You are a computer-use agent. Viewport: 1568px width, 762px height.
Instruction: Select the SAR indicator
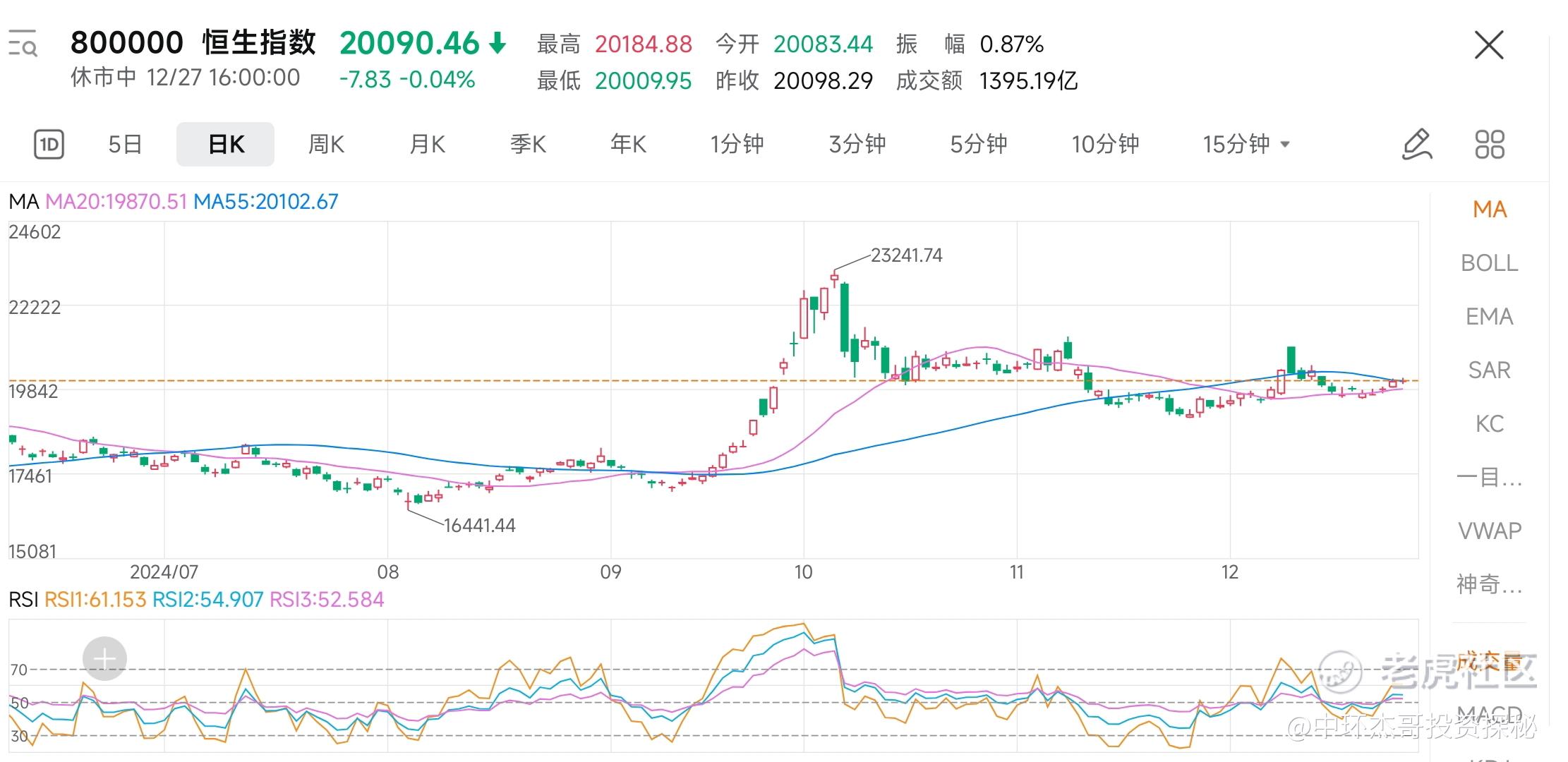(1489, 370)
